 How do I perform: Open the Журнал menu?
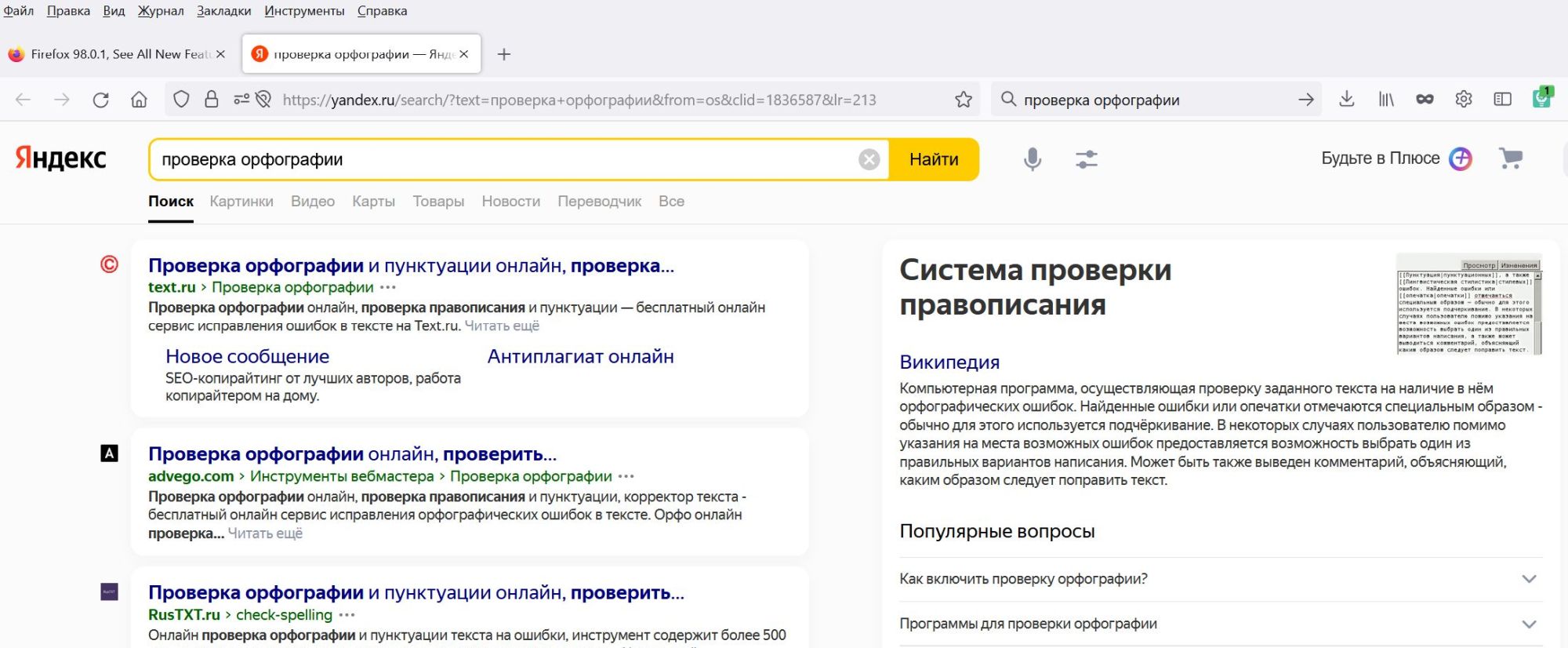click(x=161, y=11)
